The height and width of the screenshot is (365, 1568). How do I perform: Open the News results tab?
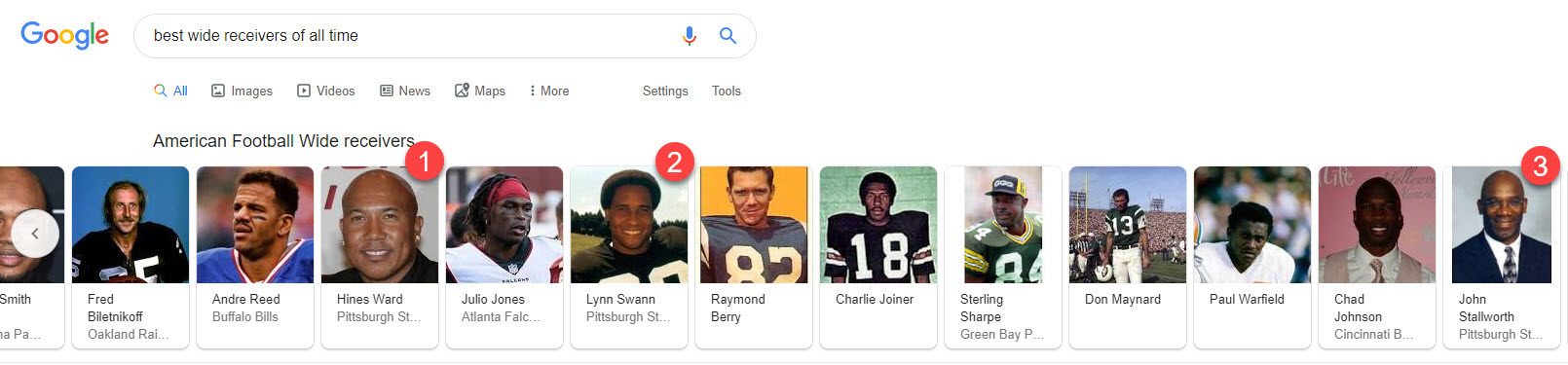point(405,91)
